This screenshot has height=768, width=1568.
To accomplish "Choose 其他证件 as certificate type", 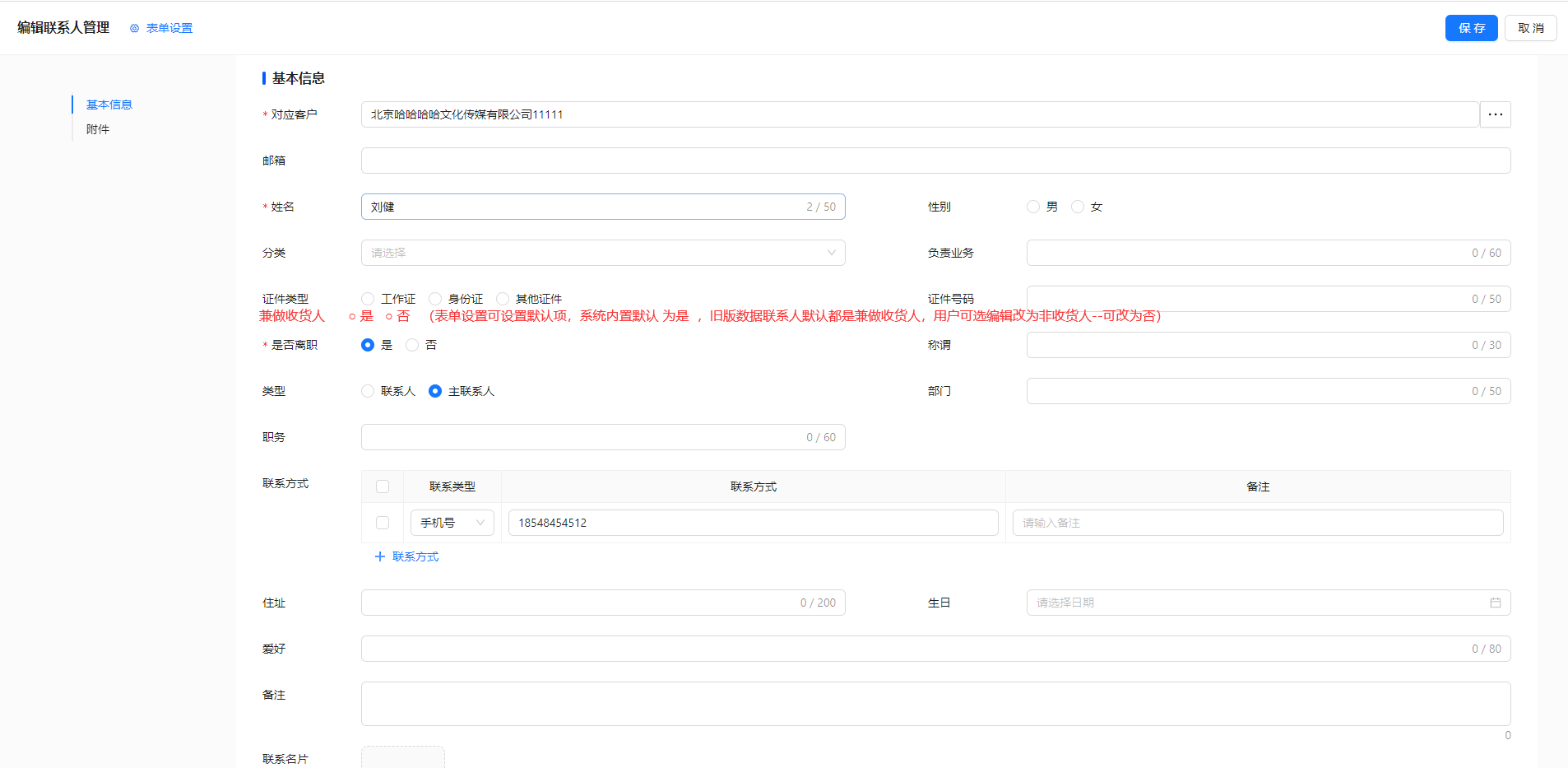I will click(503, 299).
